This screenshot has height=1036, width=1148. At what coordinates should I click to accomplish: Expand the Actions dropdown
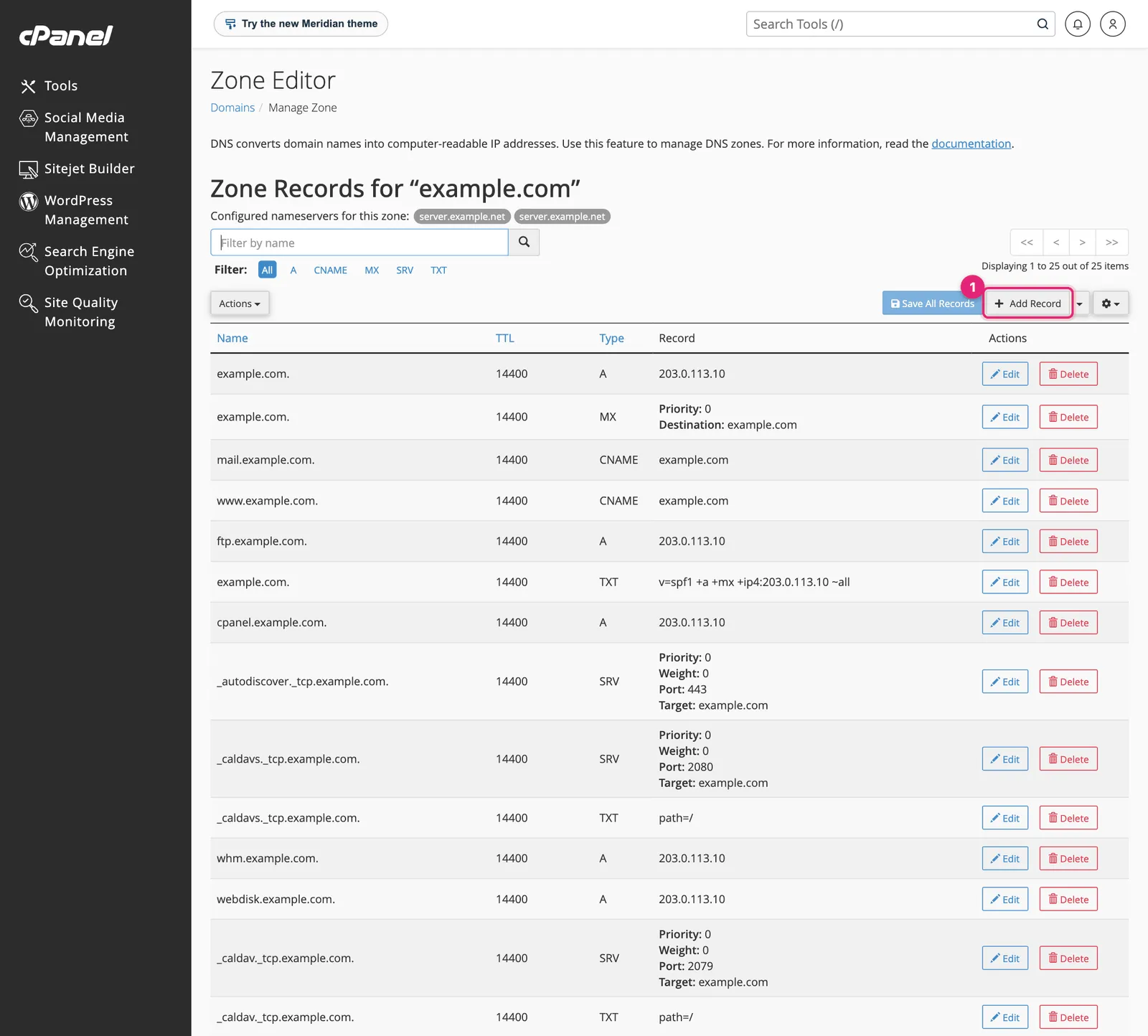point(240,303)
